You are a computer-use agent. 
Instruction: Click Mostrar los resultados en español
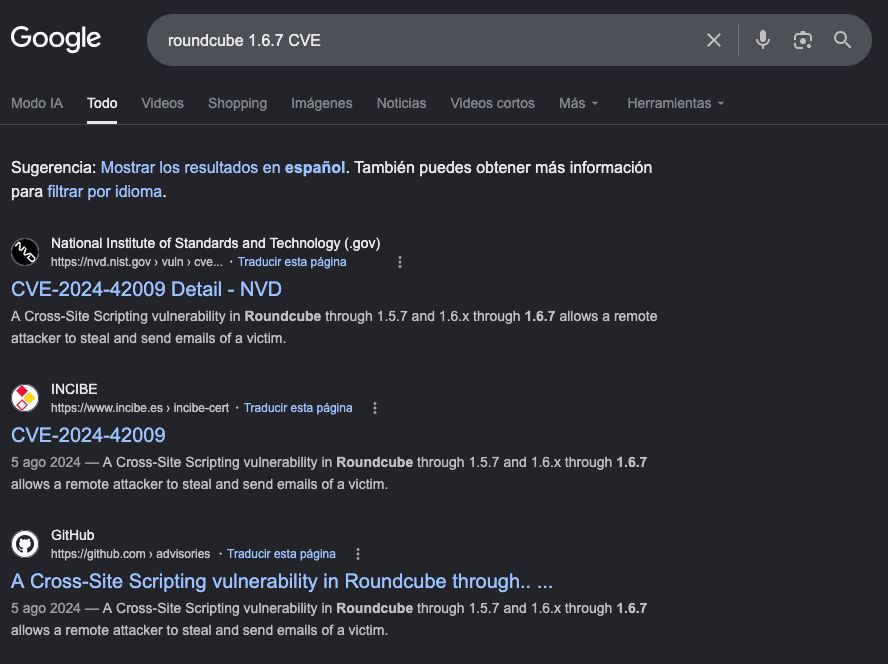coord(223,168)
